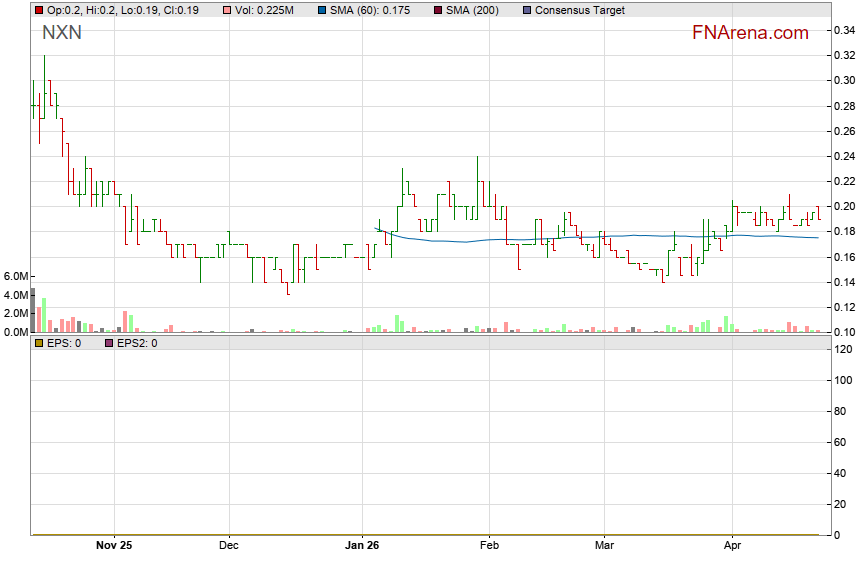Click the 'SMA (60): 0.175' legend text
859x566 pixels.
pos(368,10)
